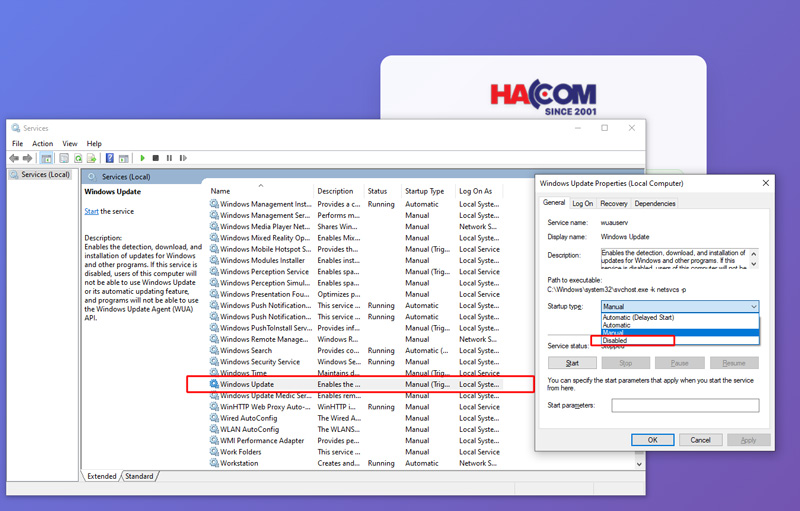
Task: Click the gear icon of Windows Security Service
Action: (214, 362)
